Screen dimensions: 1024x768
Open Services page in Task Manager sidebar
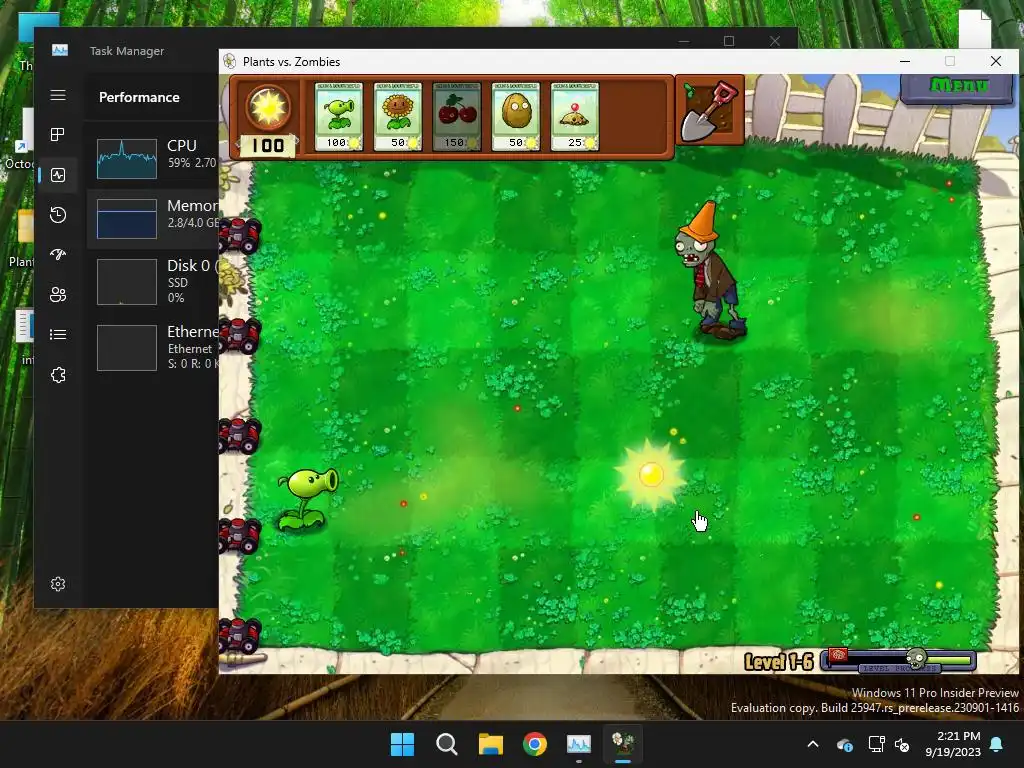[x=58, y=375]
